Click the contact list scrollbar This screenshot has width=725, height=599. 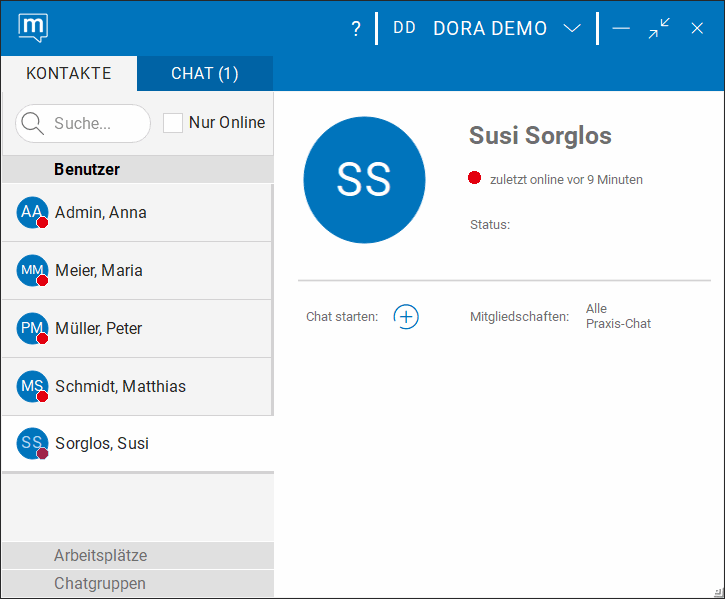click(272, 300)
